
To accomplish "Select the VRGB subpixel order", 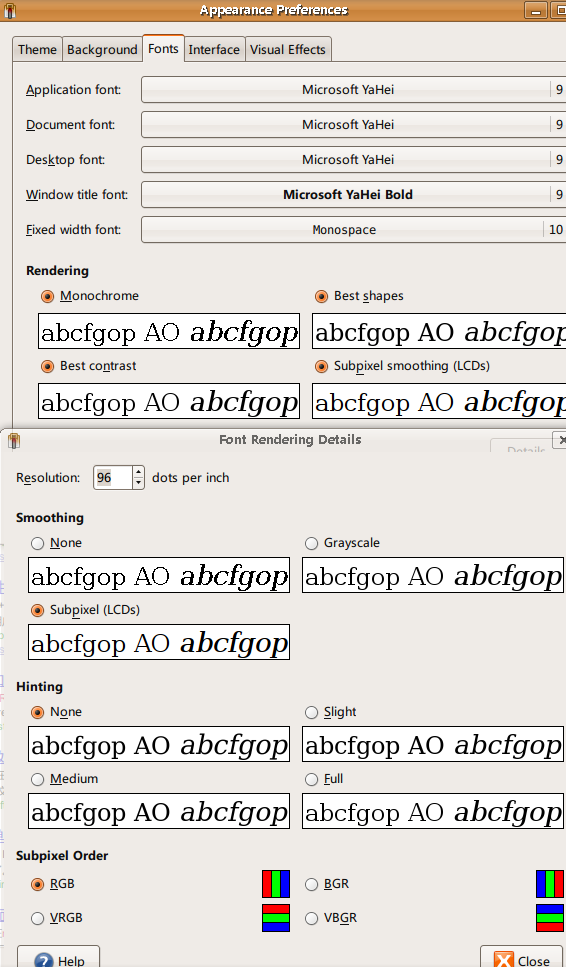I will [x=38, y=918].
